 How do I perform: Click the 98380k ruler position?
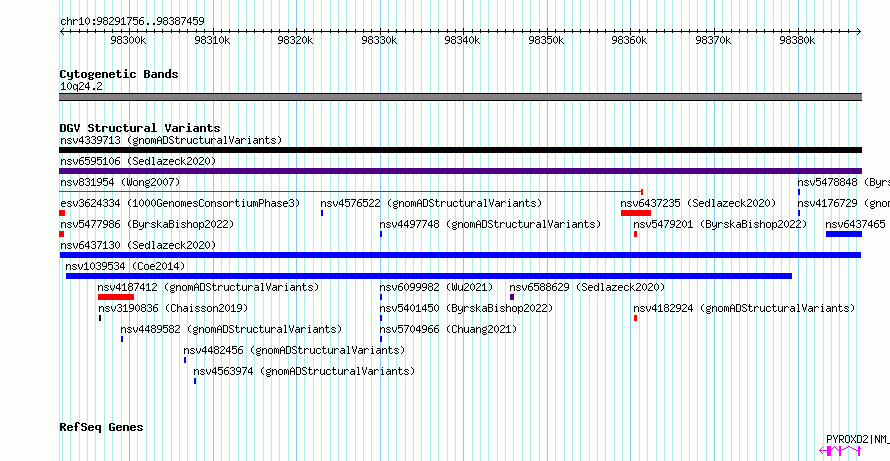[797, 40]
